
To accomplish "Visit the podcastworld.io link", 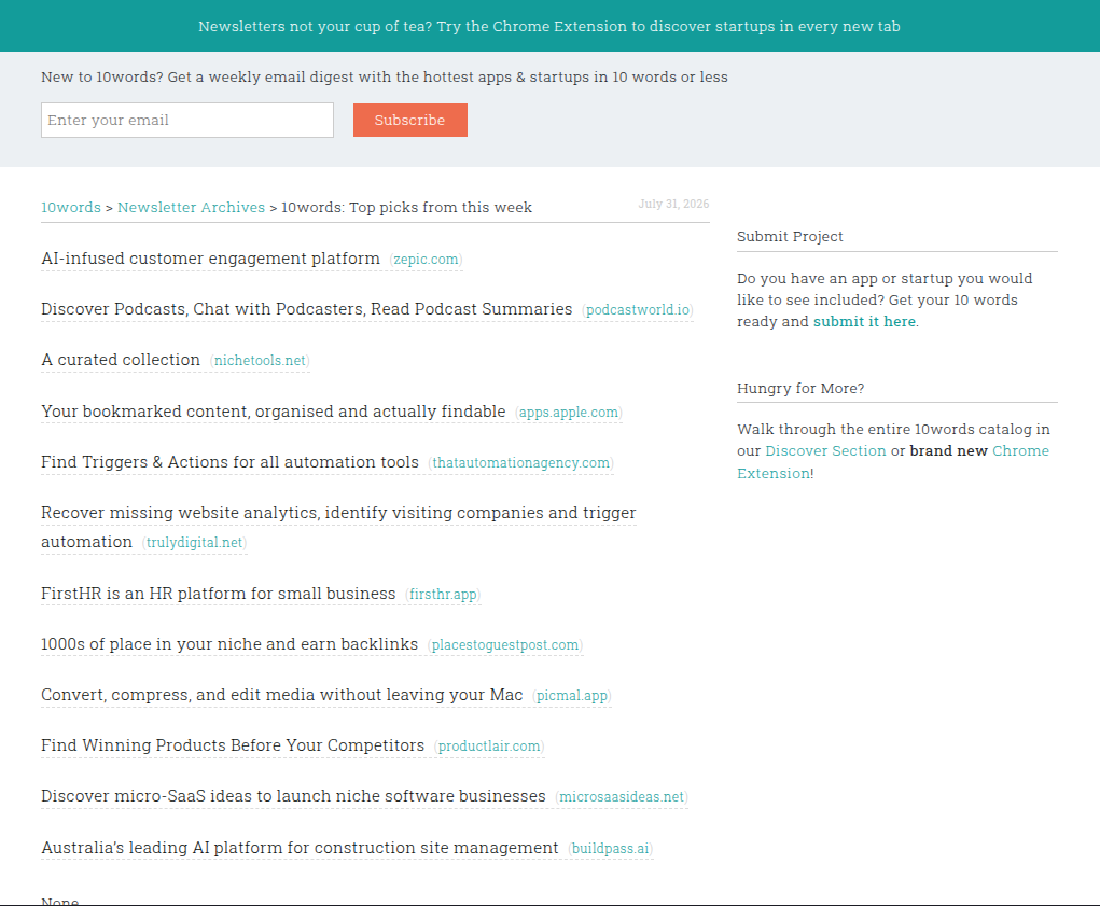I will pyautogui.click(x=638, y=309).
